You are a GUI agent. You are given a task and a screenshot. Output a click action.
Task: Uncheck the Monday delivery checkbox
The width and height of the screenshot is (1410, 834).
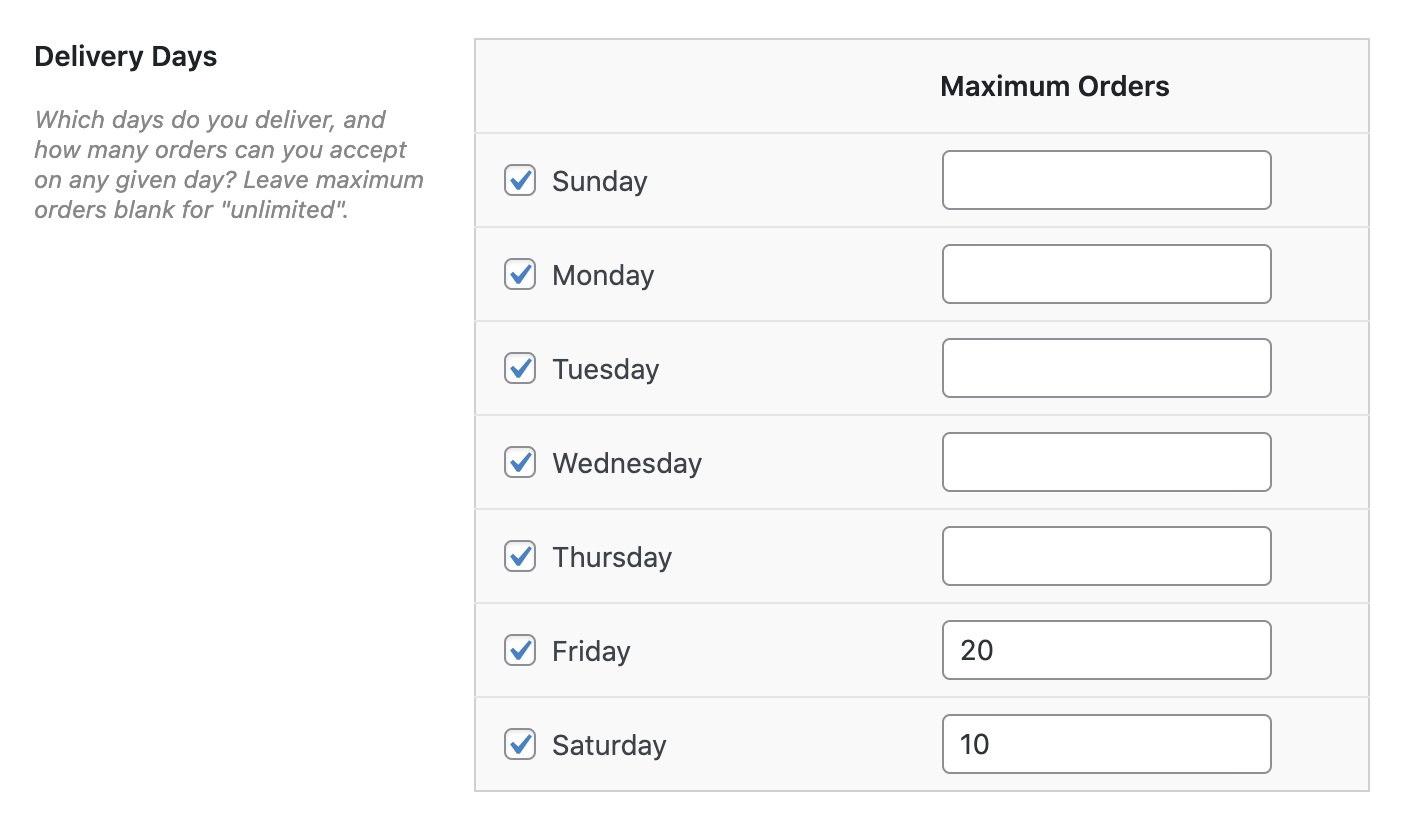[520, 275]
